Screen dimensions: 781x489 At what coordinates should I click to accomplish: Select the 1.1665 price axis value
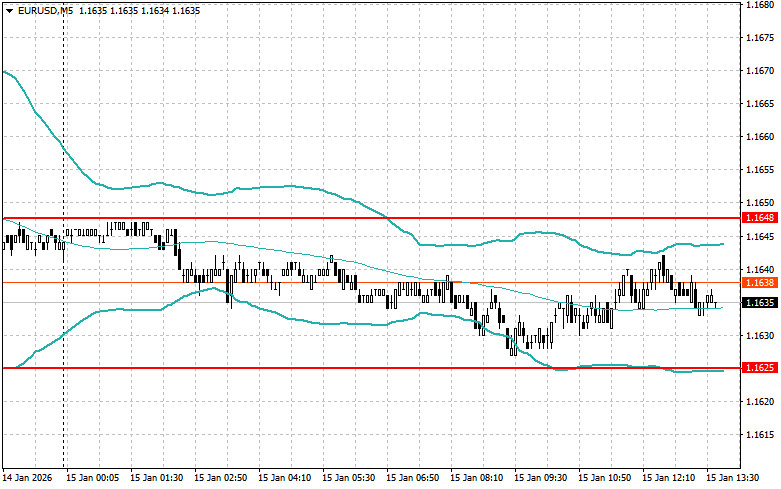click(x=760, y=104)
